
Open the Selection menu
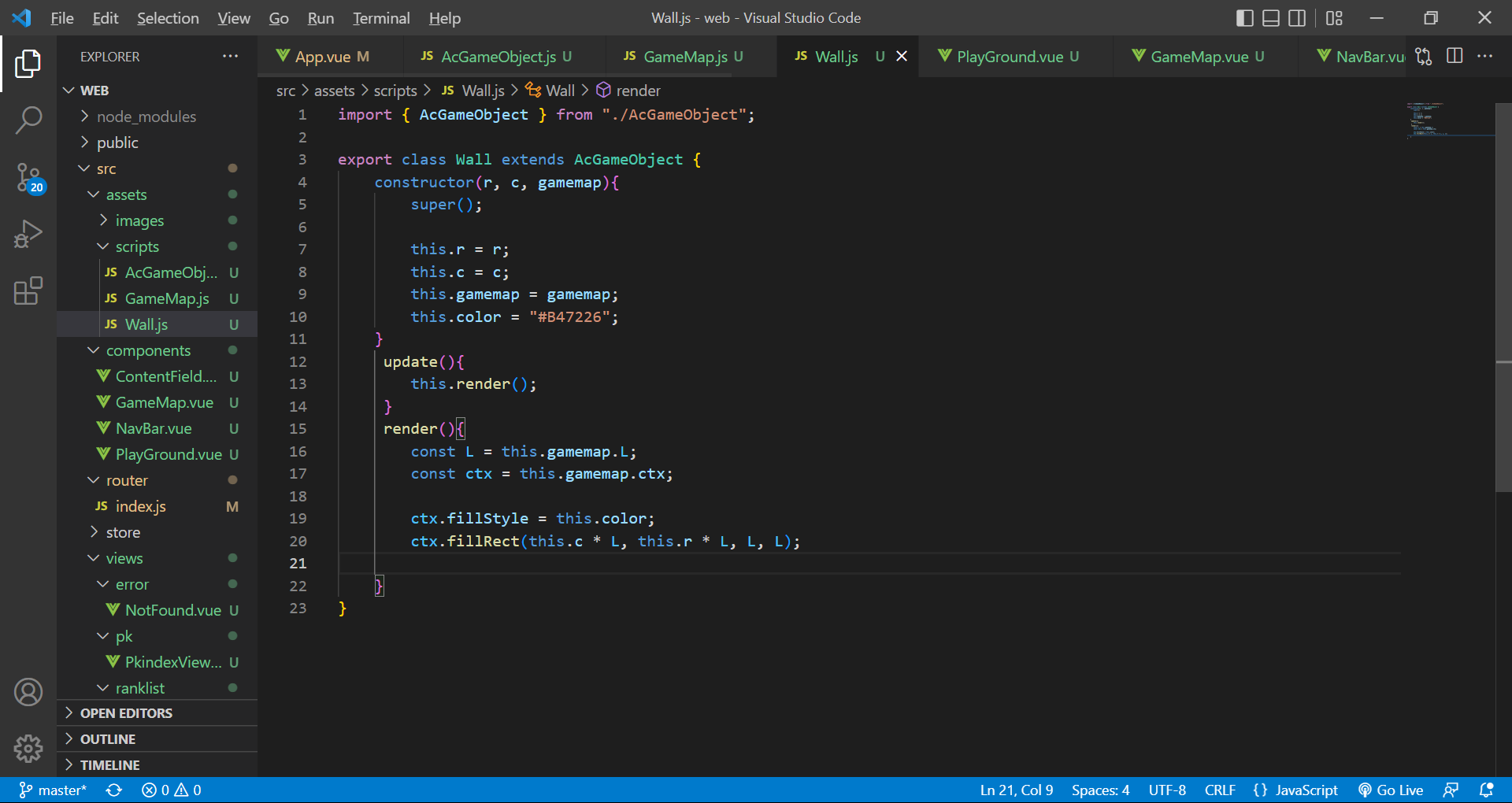point(168,18)
